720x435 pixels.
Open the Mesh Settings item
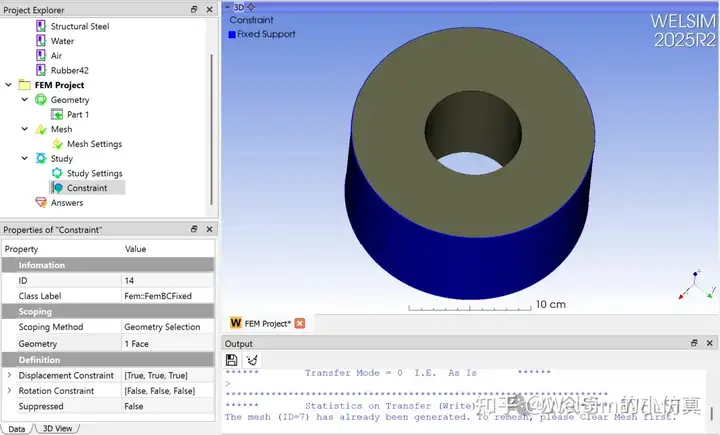coord(94,144)
